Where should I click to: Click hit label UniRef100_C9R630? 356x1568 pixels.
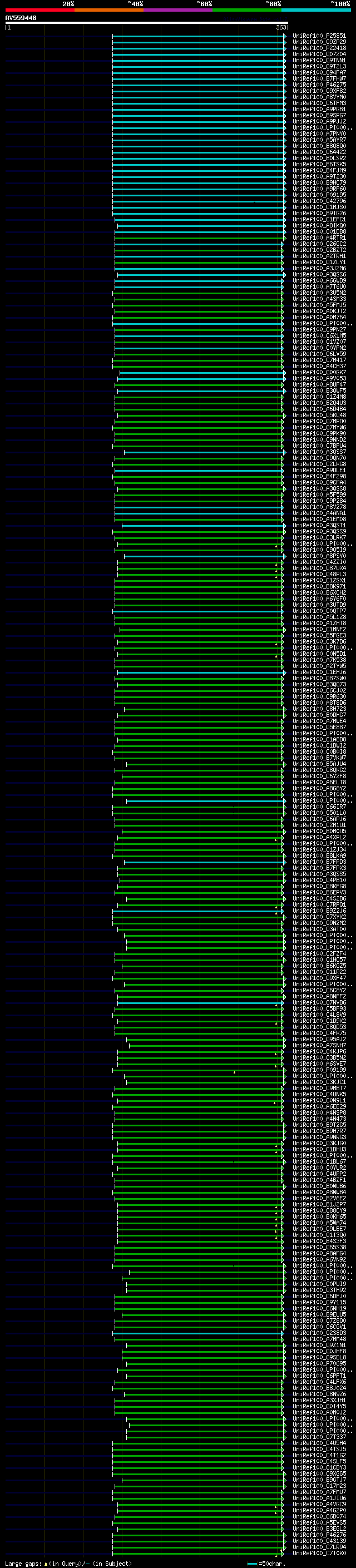(x=319, y=696)
